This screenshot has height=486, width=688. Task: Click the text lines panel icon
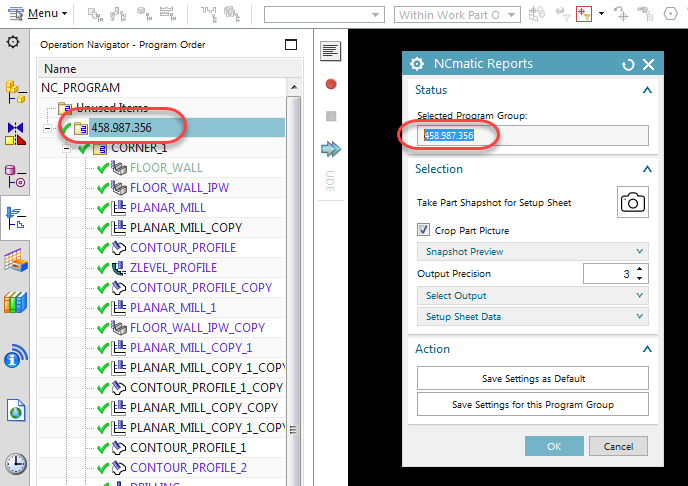[330, 51]
